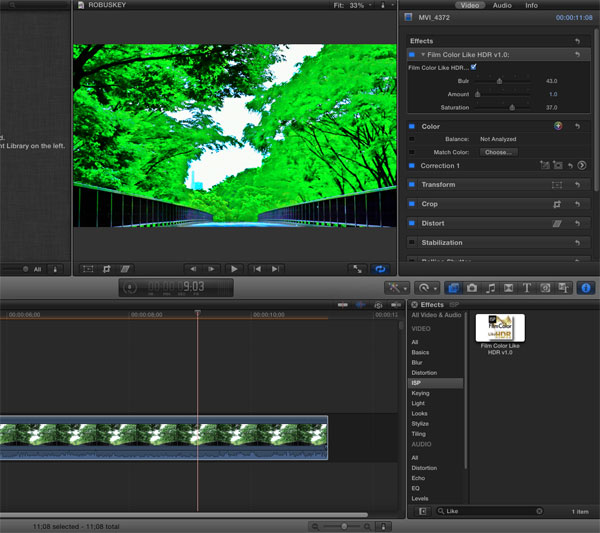Step back one frame

(x=193, y=269)
